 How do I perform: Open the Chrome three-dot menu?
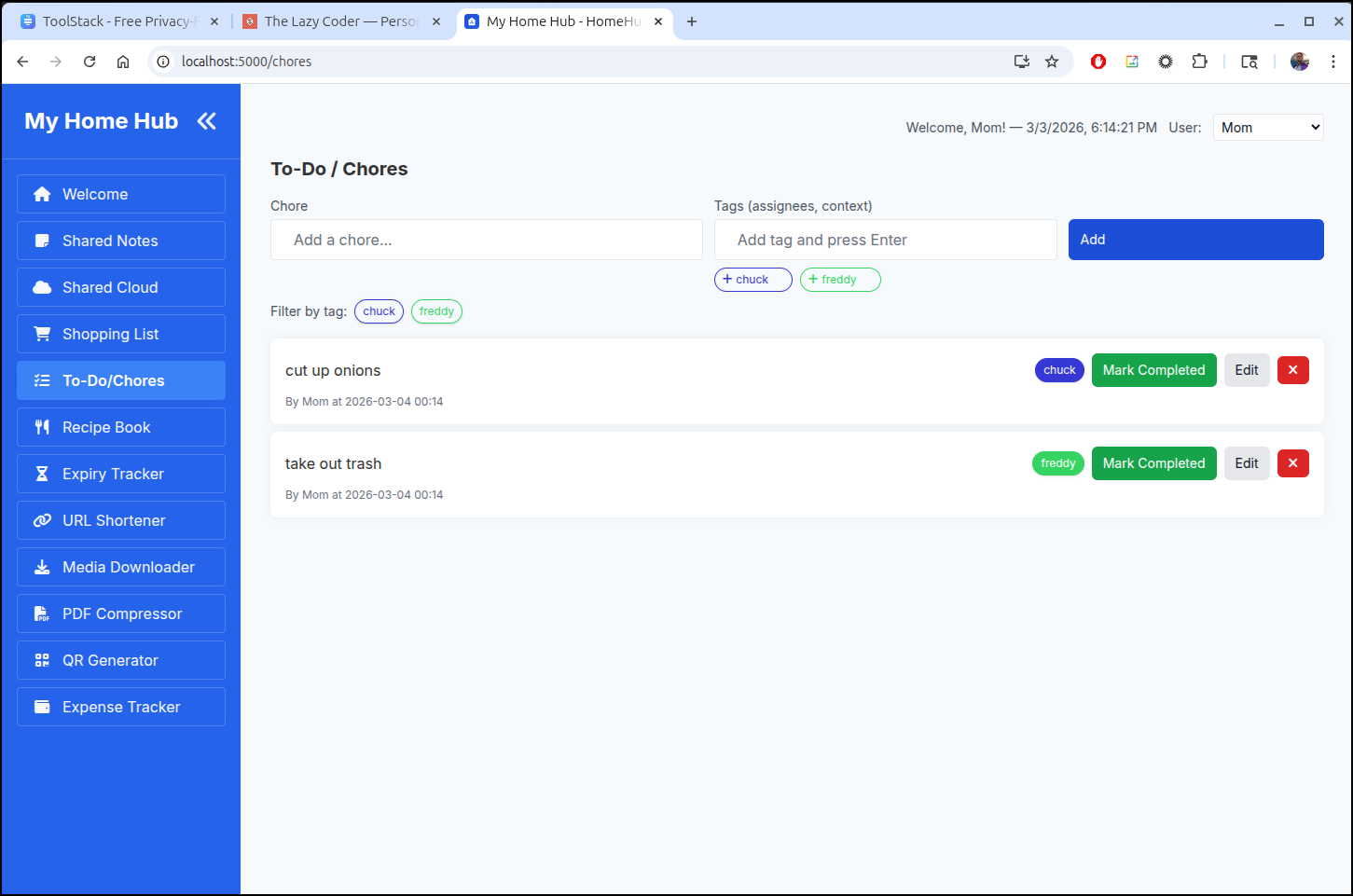click(x=1333, y=62)
